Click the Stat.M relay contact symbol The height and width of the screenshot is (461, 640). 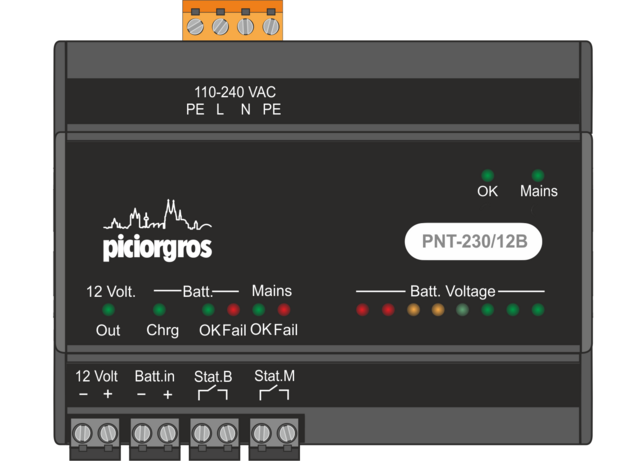(274, 395)
